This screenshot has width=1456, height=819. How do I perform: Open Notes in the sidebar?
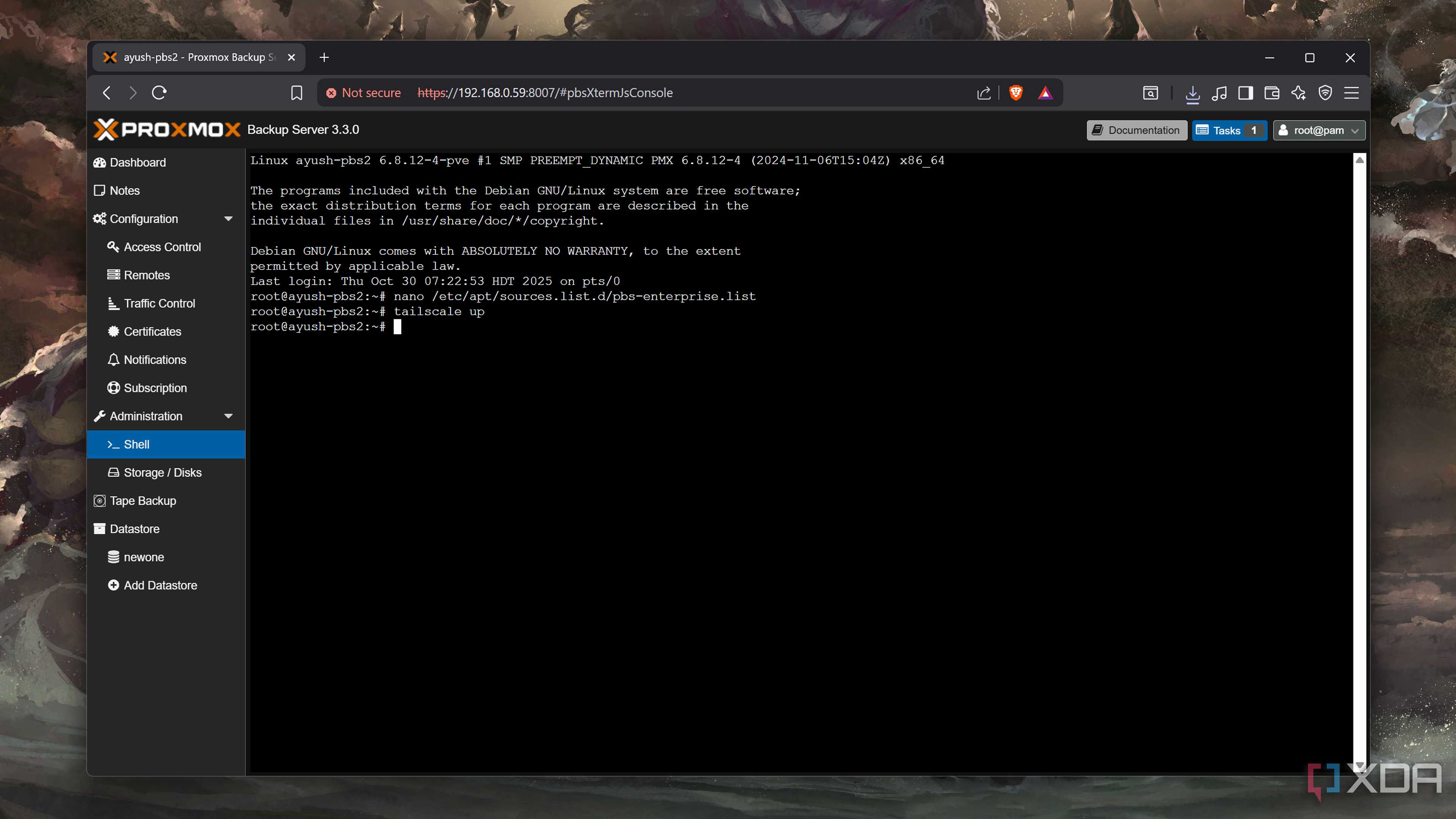tap(166, 190)
